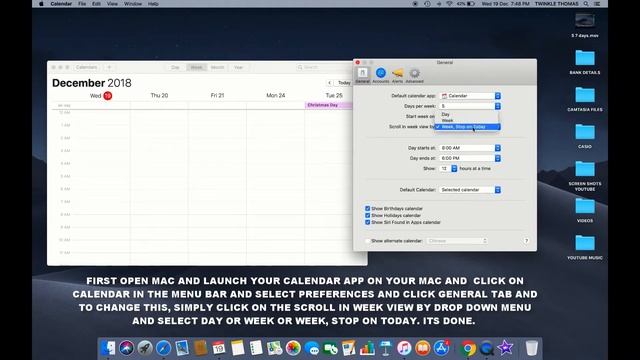Switch Calendar window to Day view
The height and width of the screenshot is (360, 640).
tap(176, 67)
